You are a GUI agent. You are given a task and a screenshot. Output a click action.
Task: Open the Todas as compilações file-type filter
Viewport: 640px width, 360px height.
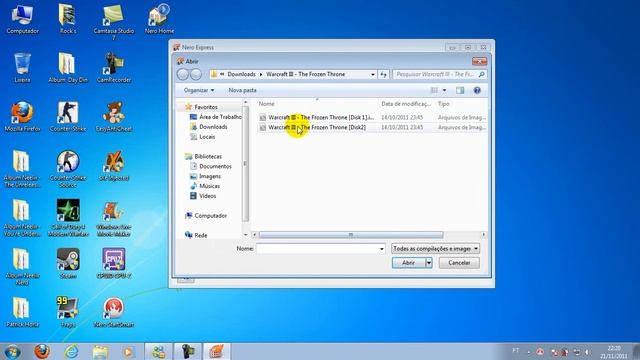(436, 249)
